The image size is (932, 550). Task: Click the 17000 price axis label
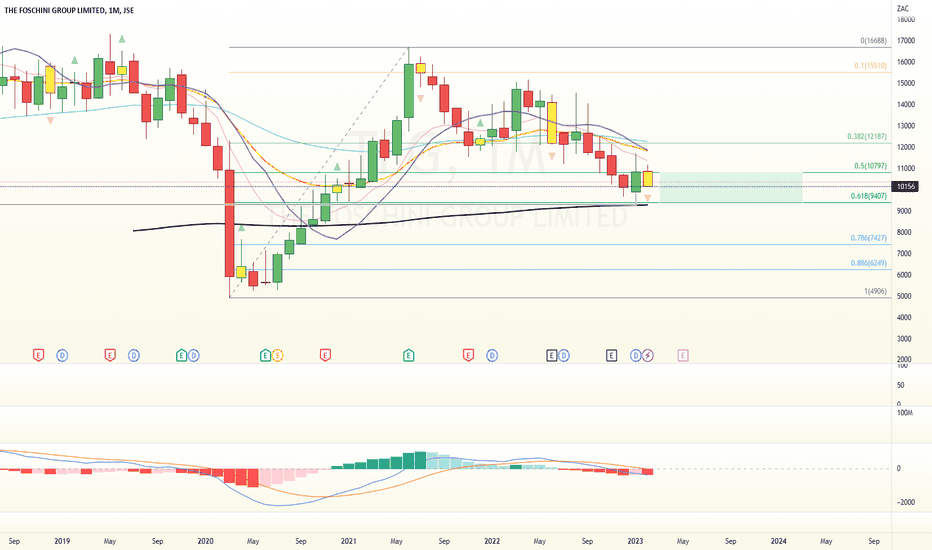[906, 41]
